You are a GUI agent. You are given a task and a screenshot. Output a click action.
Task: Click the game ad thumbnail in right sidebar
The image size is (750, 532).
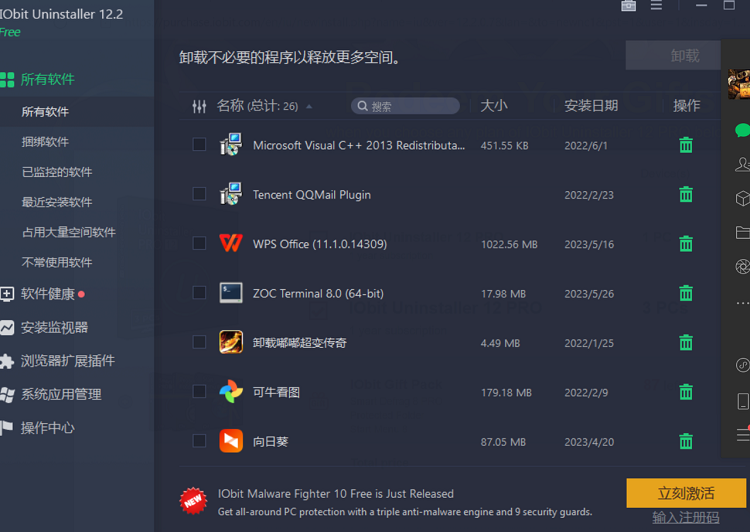point(739,84)
